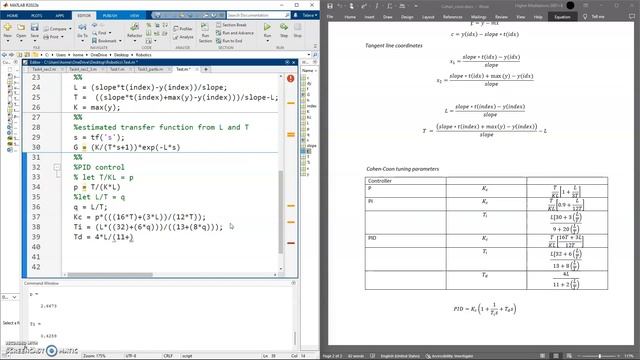The image size is (640, 360).
Task: Open the References tab in Word
Action: (x=453, y=17)
